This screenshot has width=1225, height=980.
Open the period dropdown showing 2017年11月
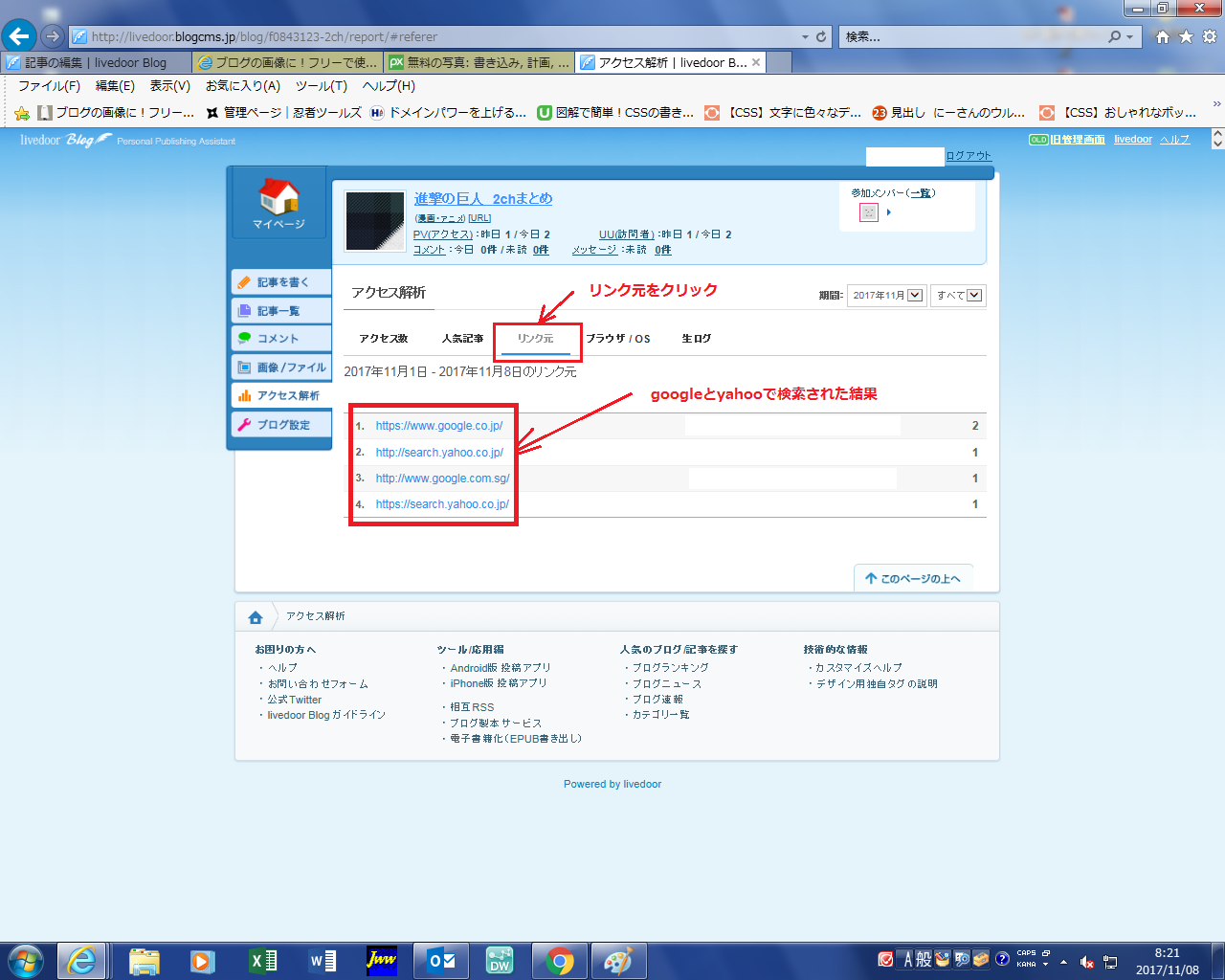point(886,296)
